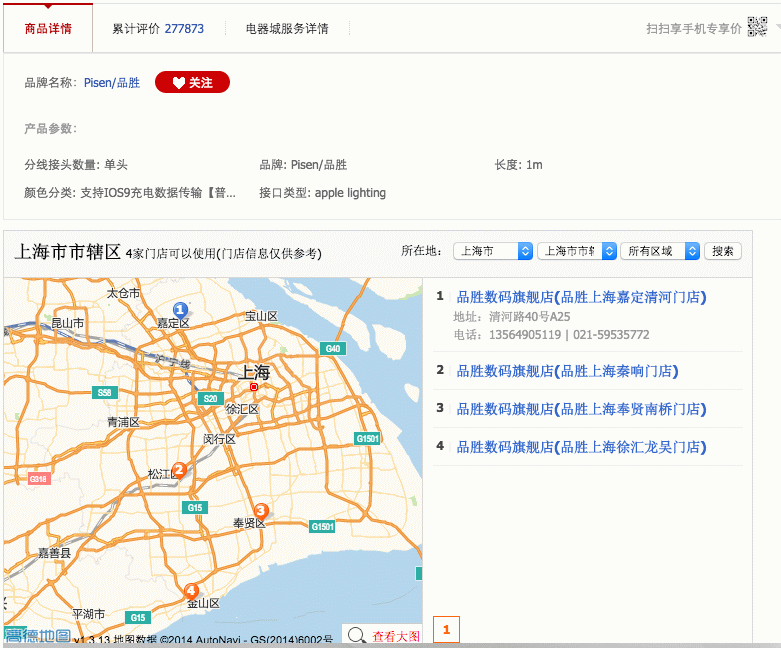Viewport: 781px width, 648px height.
Task: Open store link 品胜上海嘉定清河门店
Action: click(x=581, y=297)
